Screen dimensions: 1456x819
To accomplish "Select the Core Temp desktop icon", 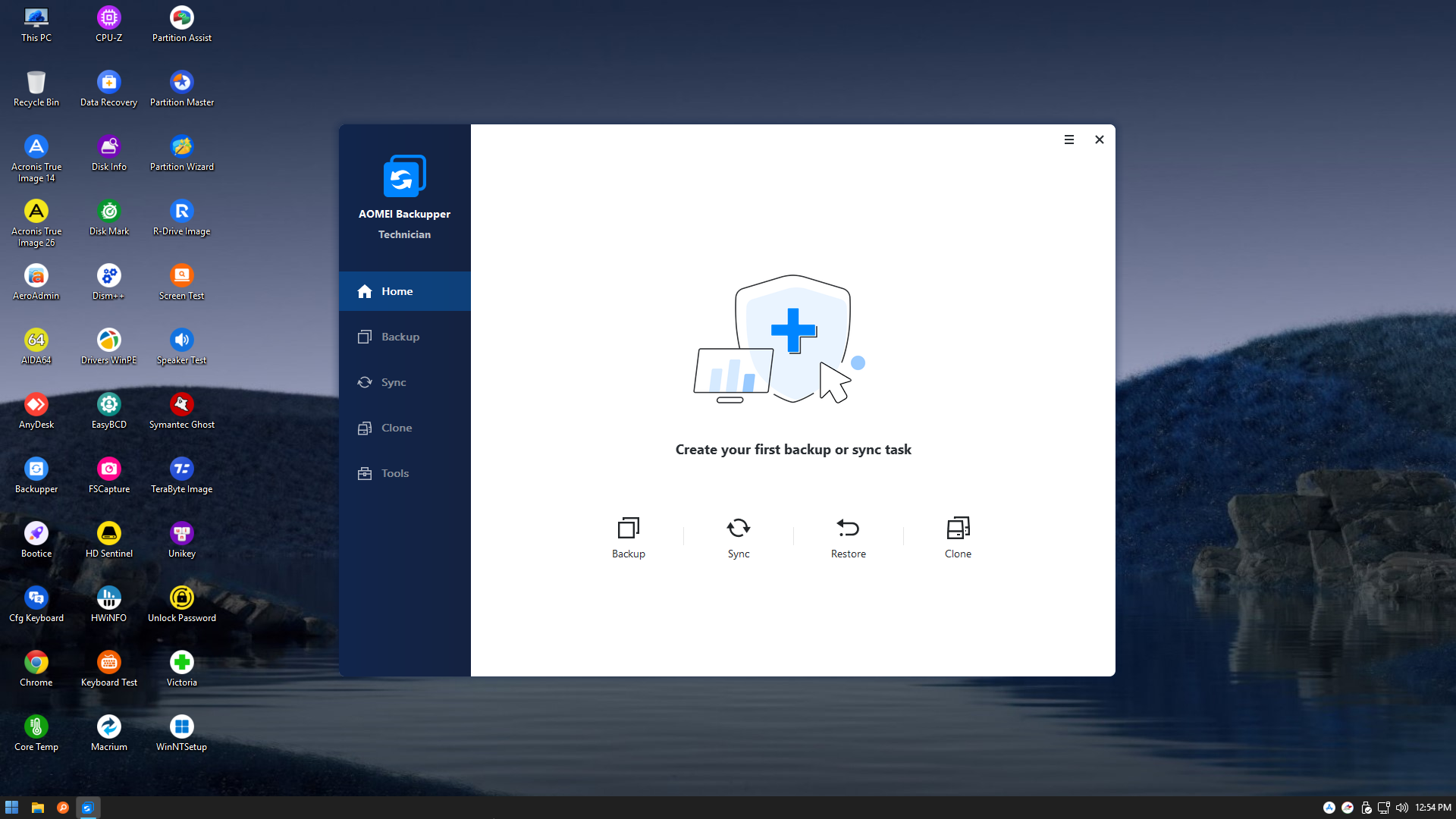I will (36, 733).
